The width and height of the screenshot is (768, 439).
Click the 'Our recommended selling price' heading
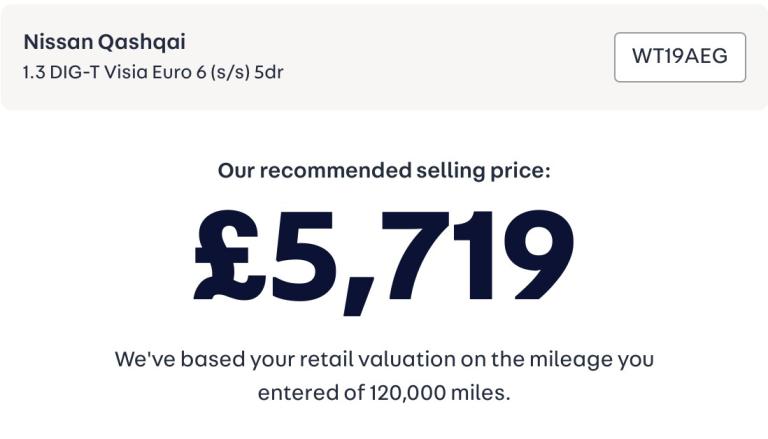pos(384,170)
